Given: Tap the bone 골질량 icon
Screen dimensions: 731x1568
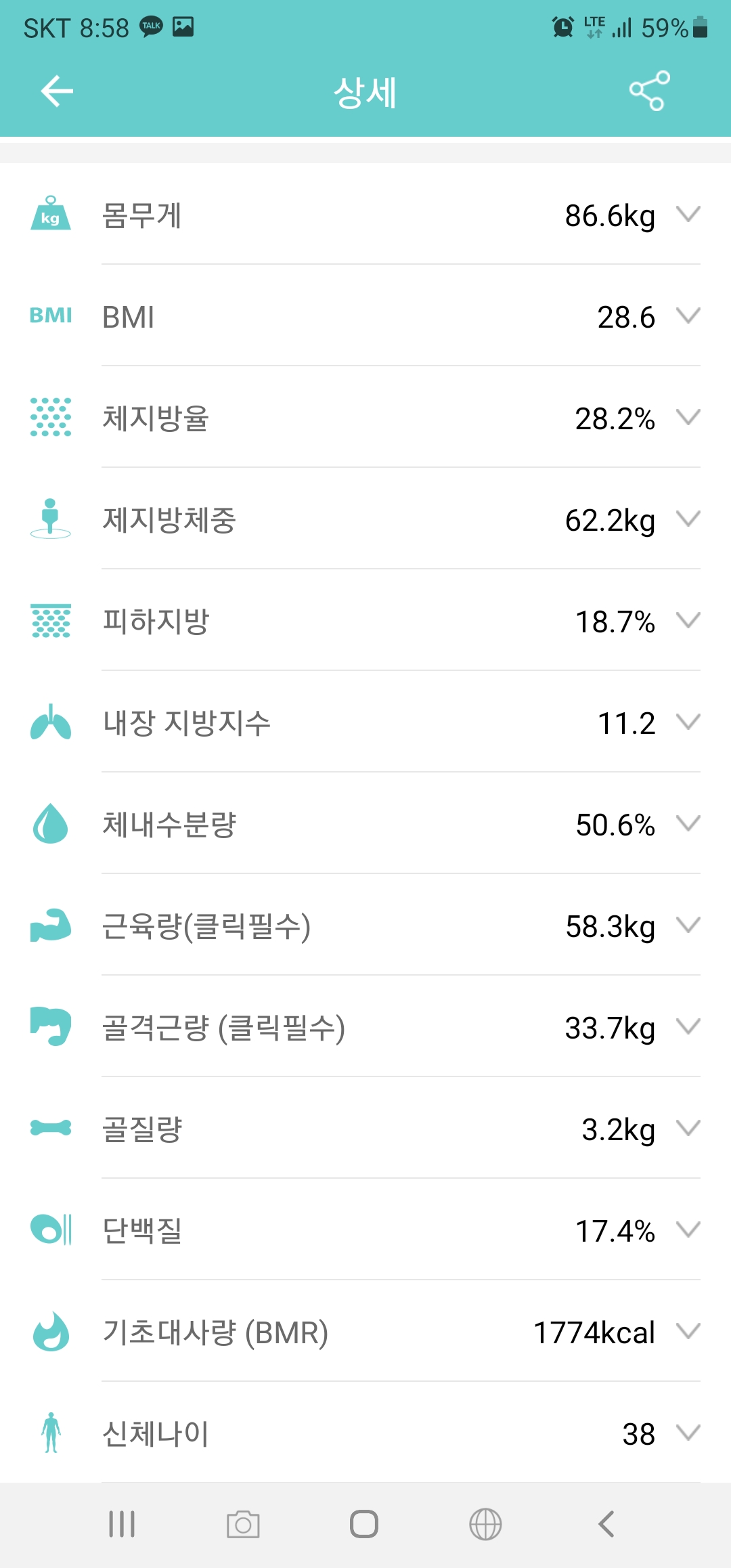Looking at the screenshot, I should 51,1128.
